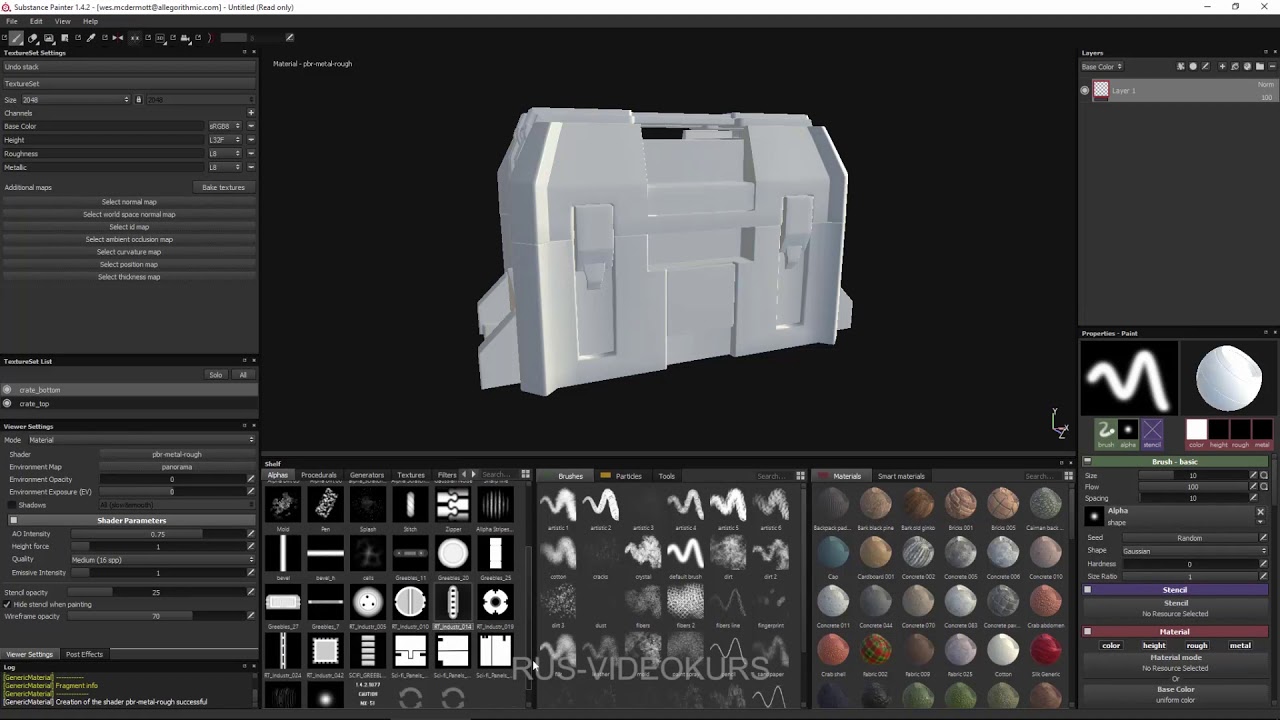Switch to the Procedurals shelf tab

coord(318,475)
